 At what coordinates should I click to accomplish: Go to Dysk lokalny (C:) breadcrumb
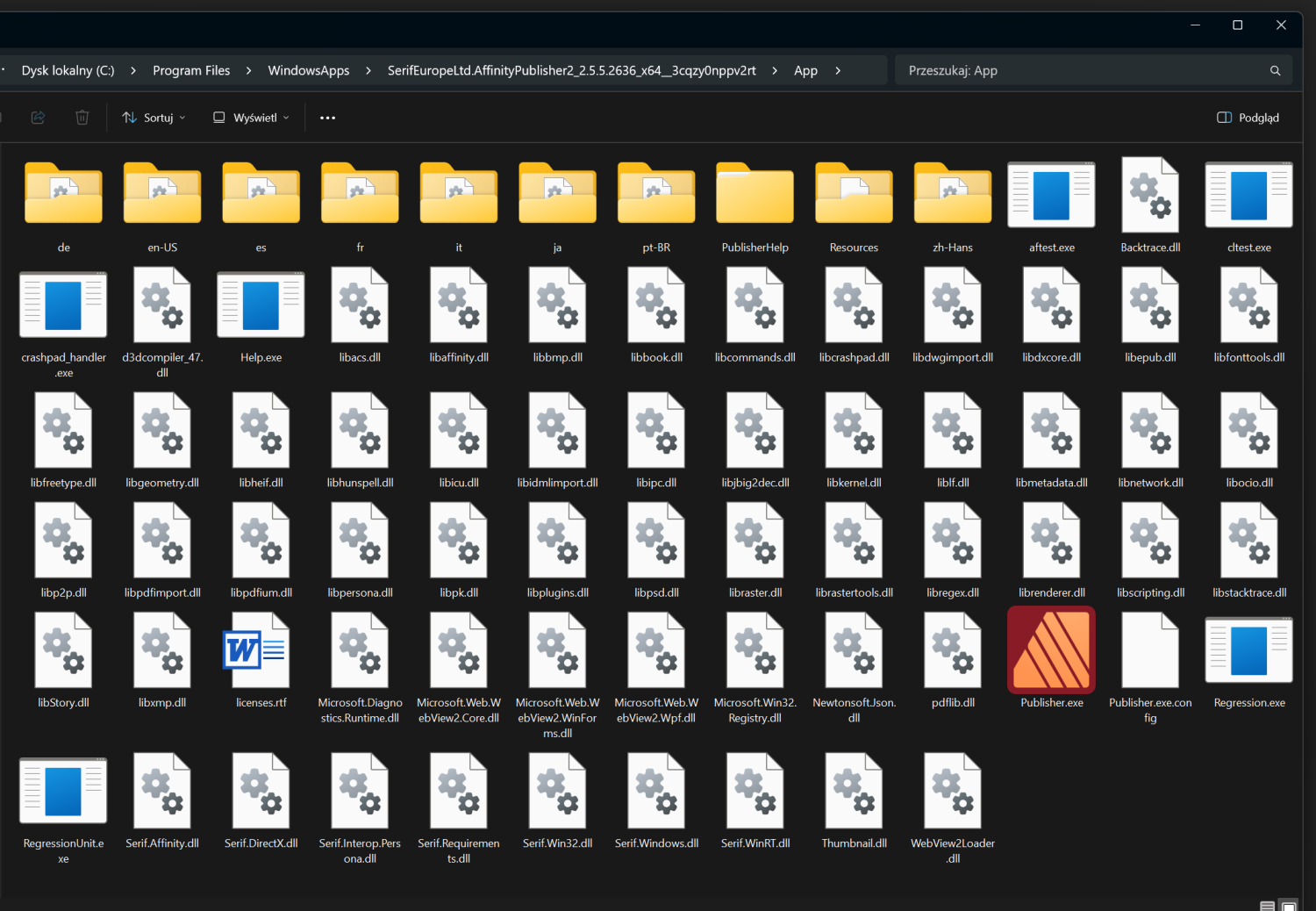pos(68,71)
